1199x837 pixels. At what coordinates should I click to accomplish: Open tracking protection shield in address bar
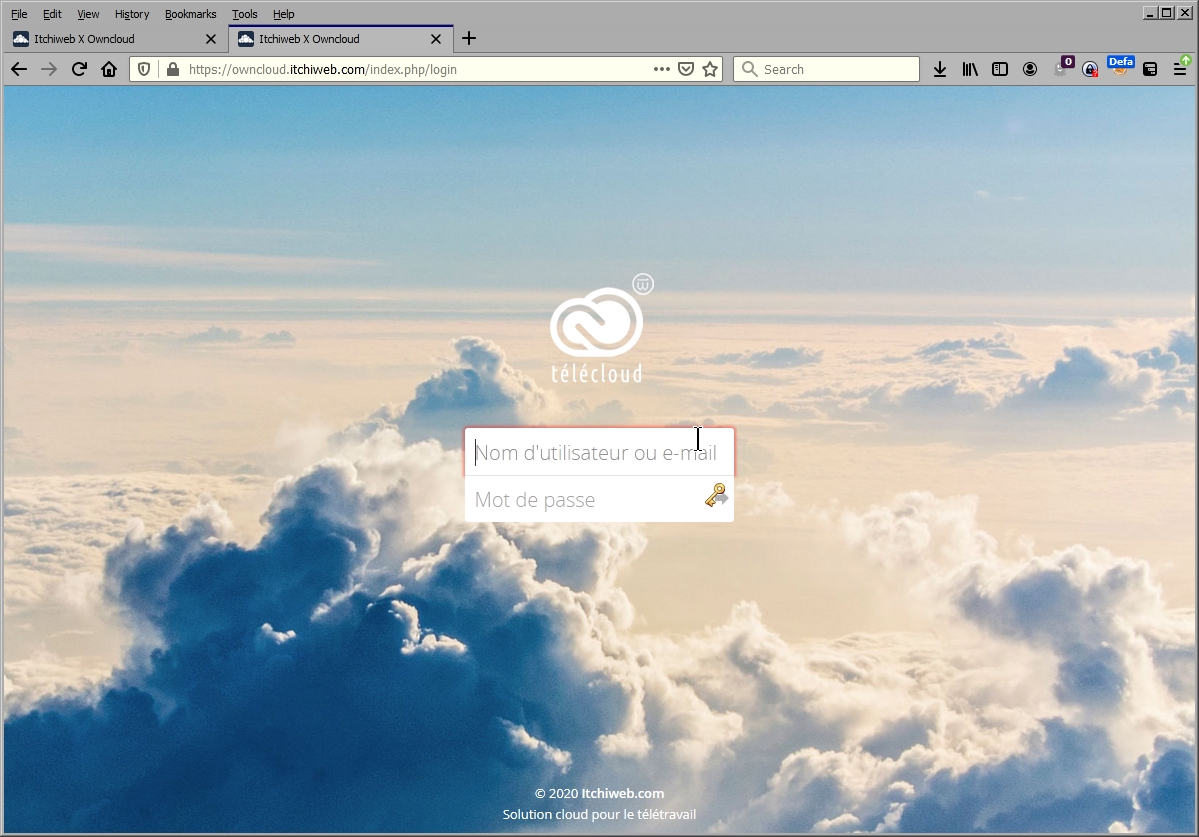[x=144, y=70]
